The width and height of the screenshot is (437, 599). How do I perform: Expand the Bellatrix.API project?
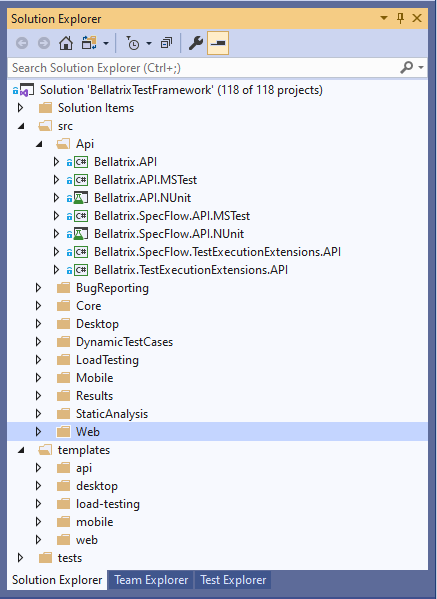[x=56, y=162]
